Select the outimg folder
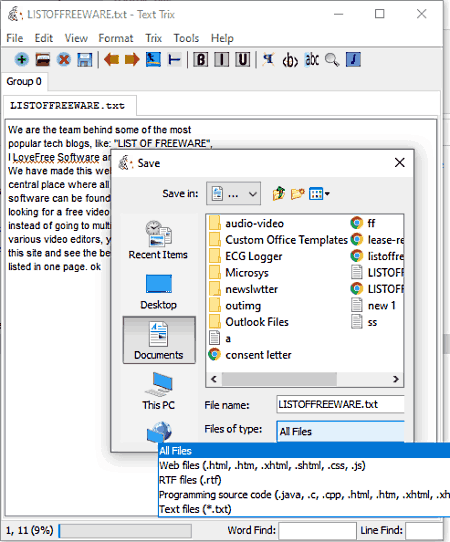Viewport: 450px width, 542px height. (x=235, y=306)
